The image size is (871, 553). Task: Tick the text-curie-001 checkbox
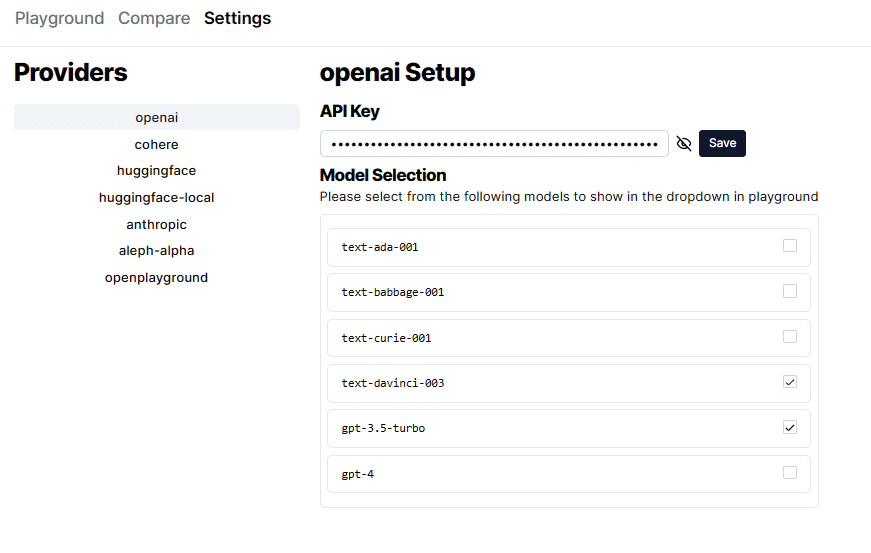coord(790,337)
